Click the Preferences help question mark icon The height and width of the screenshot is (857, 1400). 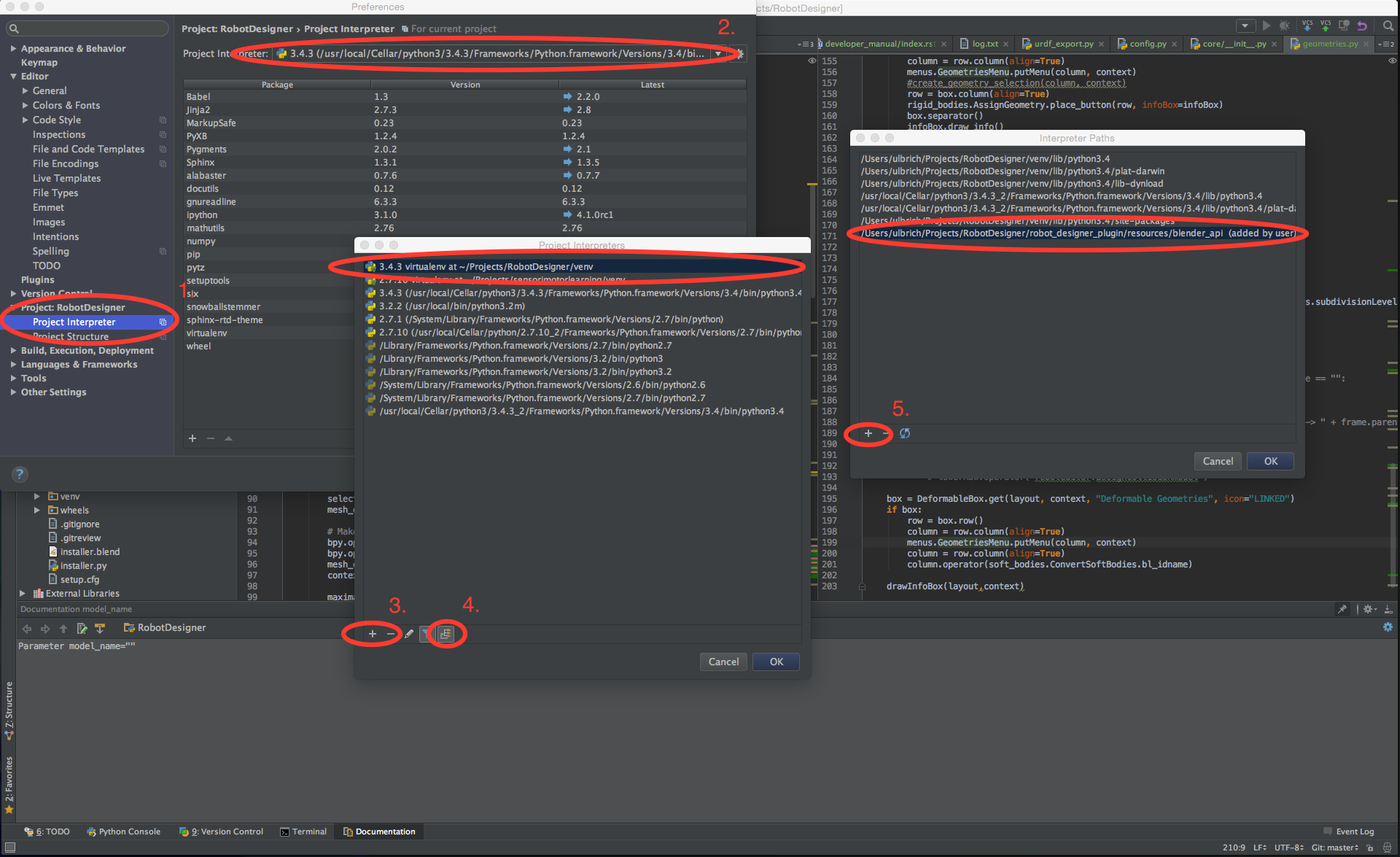(x=20, y=474)
